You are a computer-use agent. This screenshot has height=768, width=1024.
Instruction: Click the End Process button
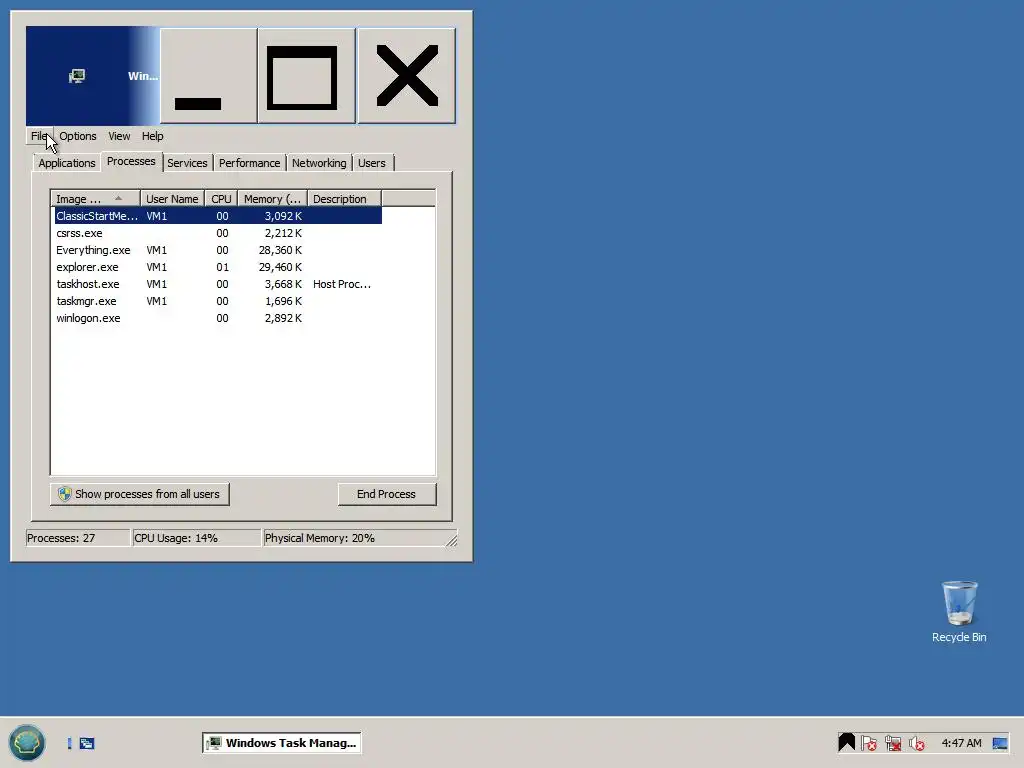pyautogui.click(x=387, y=494)
